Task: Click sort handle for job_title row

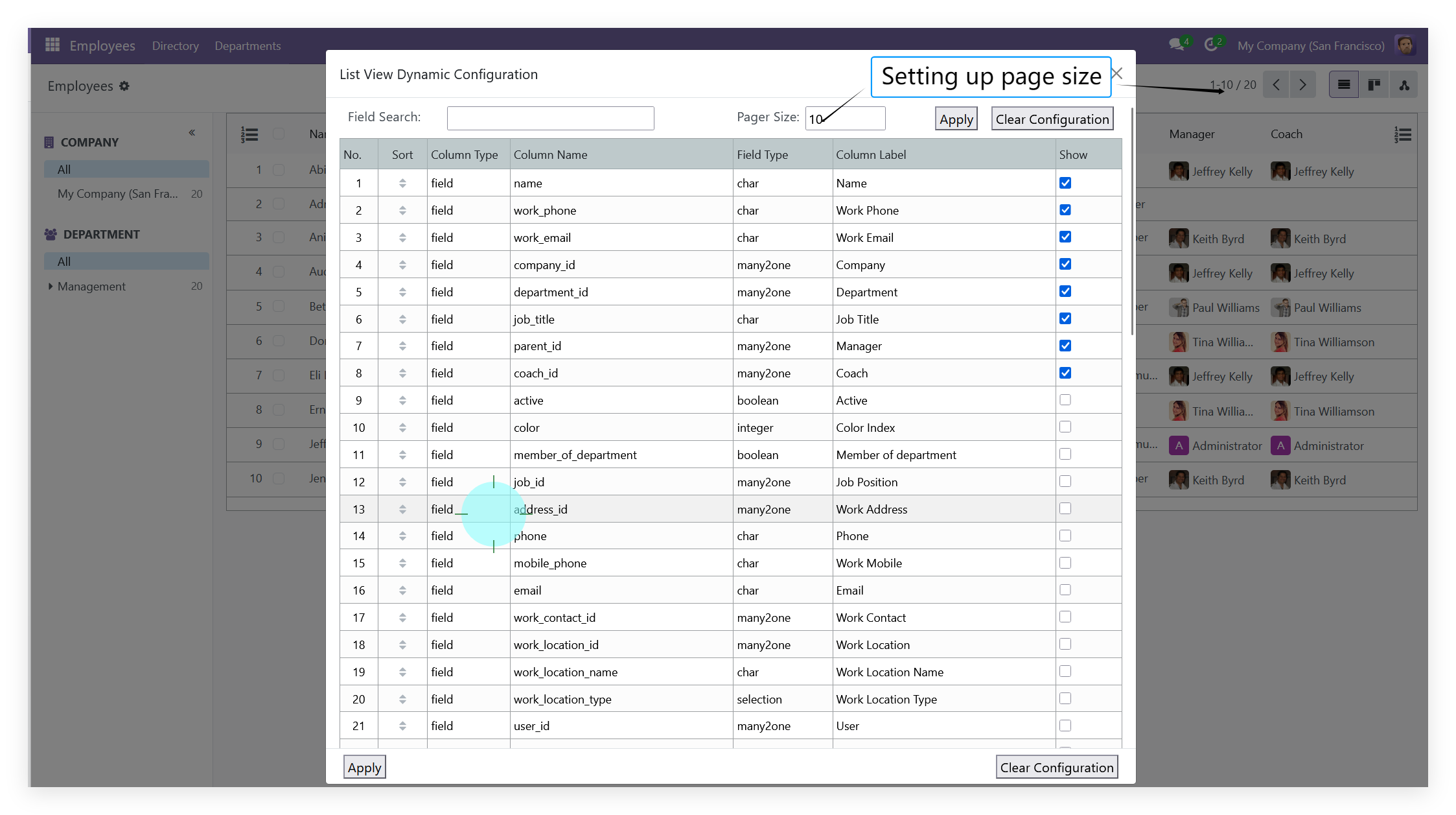Action: point(402,320)
